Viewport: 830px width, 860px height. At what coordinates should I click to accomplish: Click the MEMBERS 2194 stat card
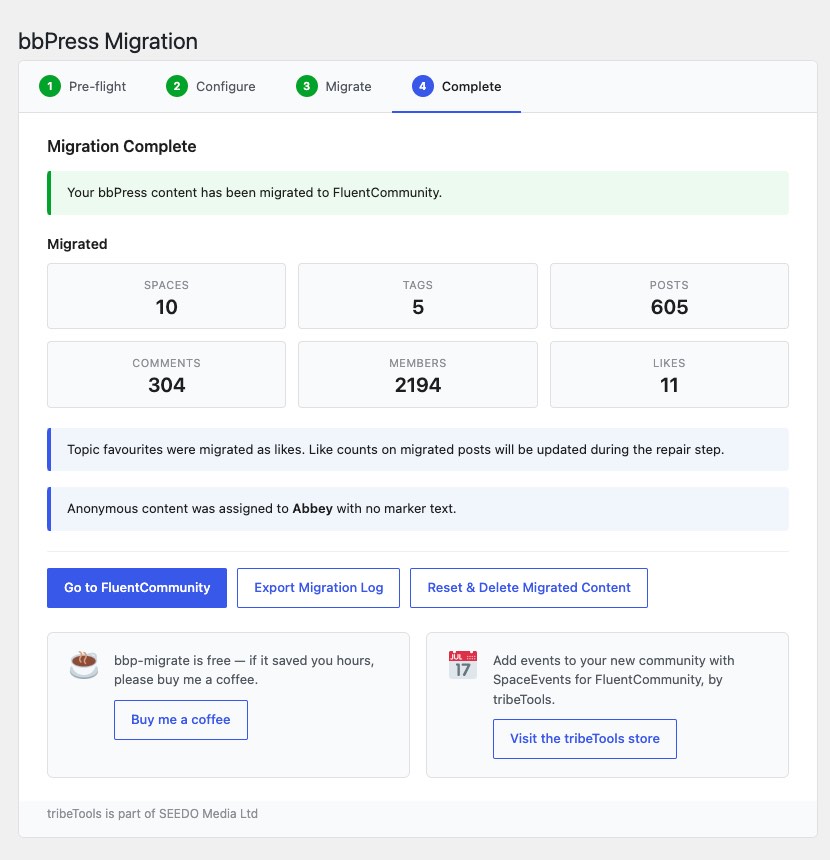[418, 375]
